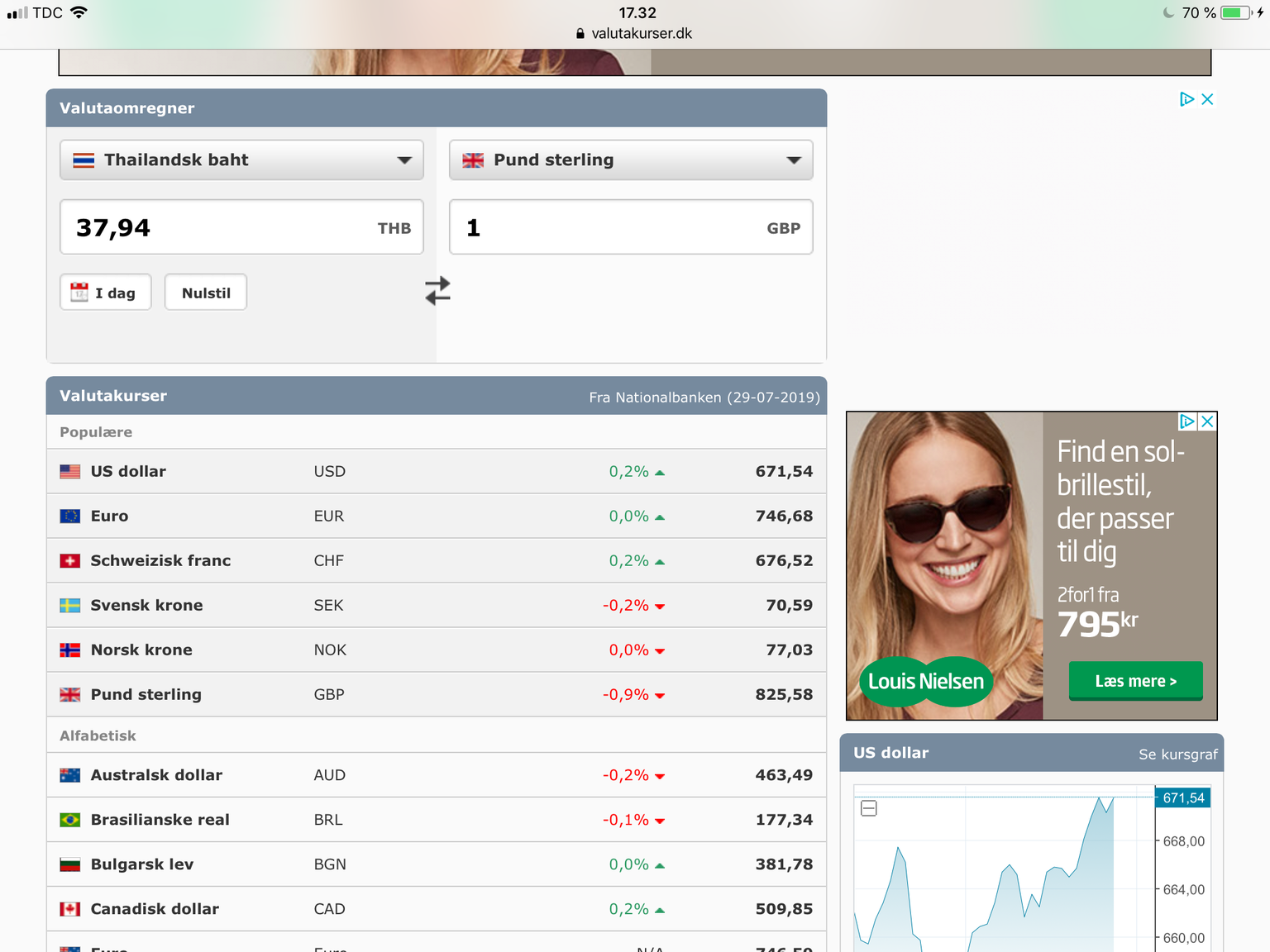Open the Se kursgraf link
The image size is (1270, 952).
point(1178,754)
